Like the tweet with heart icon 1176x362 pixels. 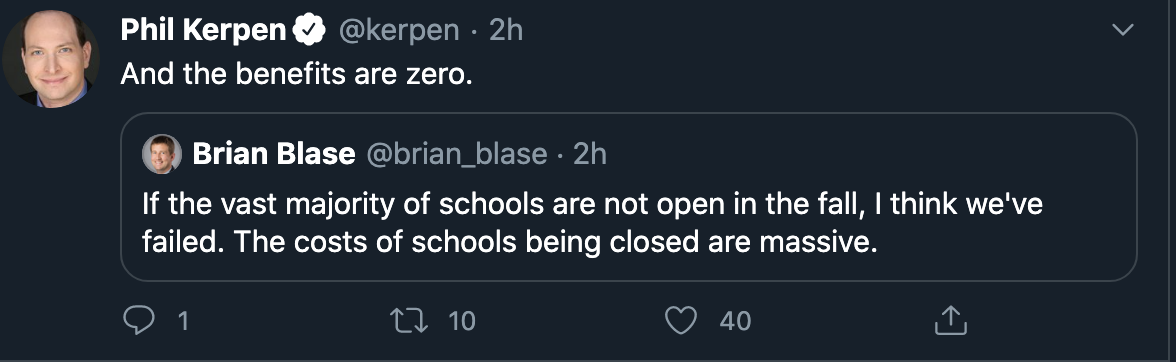[682, 321]
